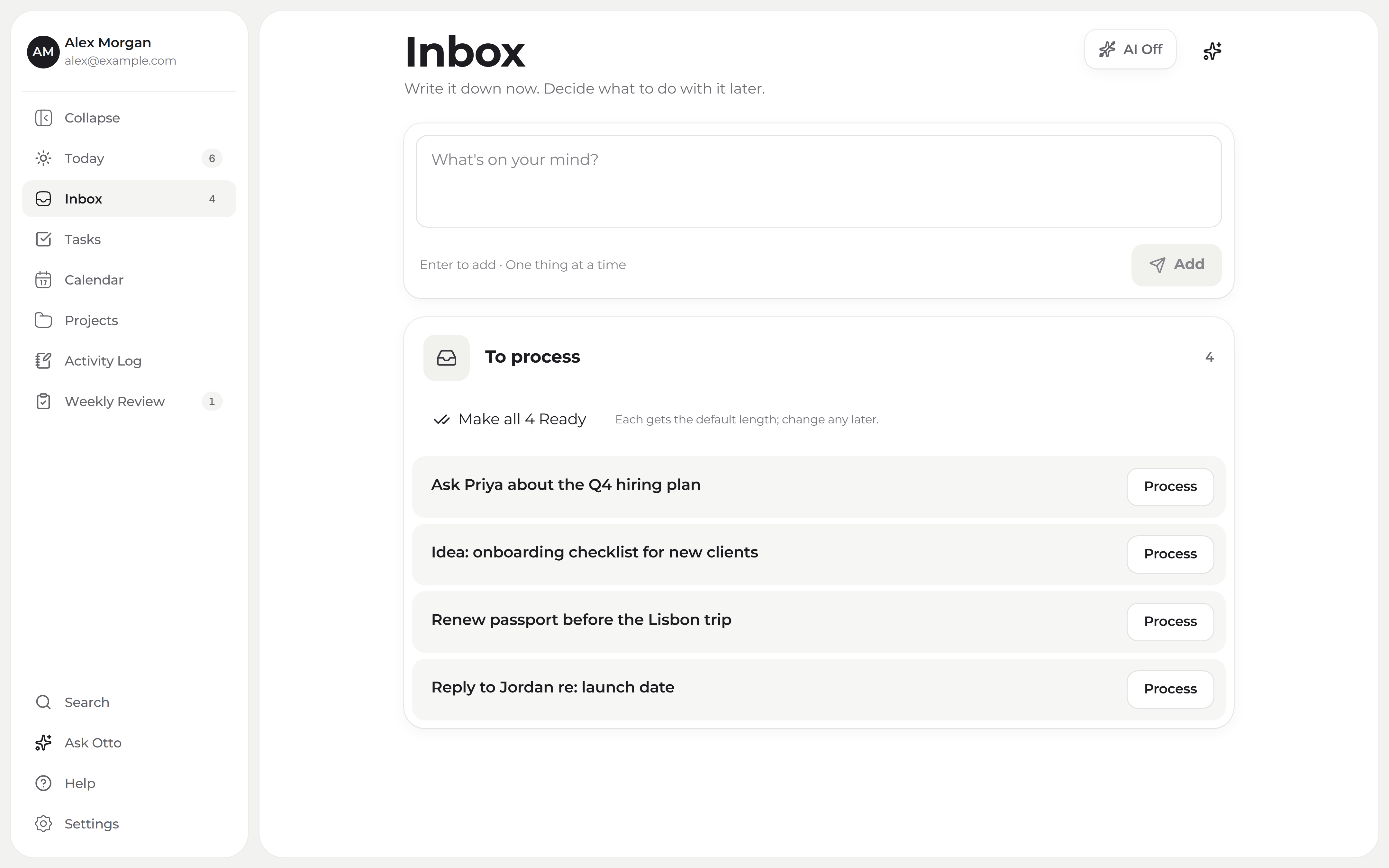
Task: Click the Activity Log notebook icon
Action: 44,360
